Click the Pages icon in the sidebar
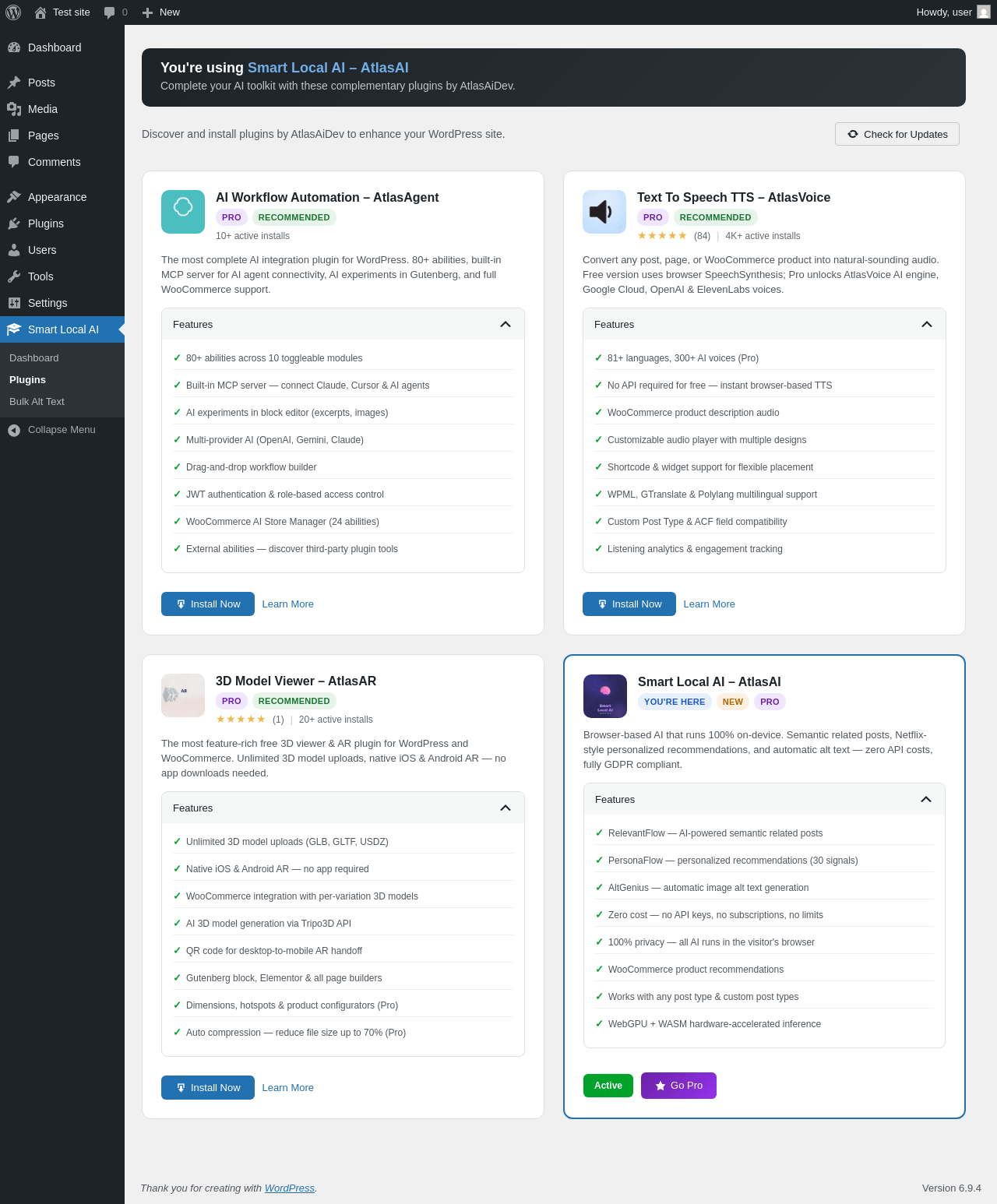The height and width of the screenshot is (1204, 997). pyautogui.click(x=14, y=136)
